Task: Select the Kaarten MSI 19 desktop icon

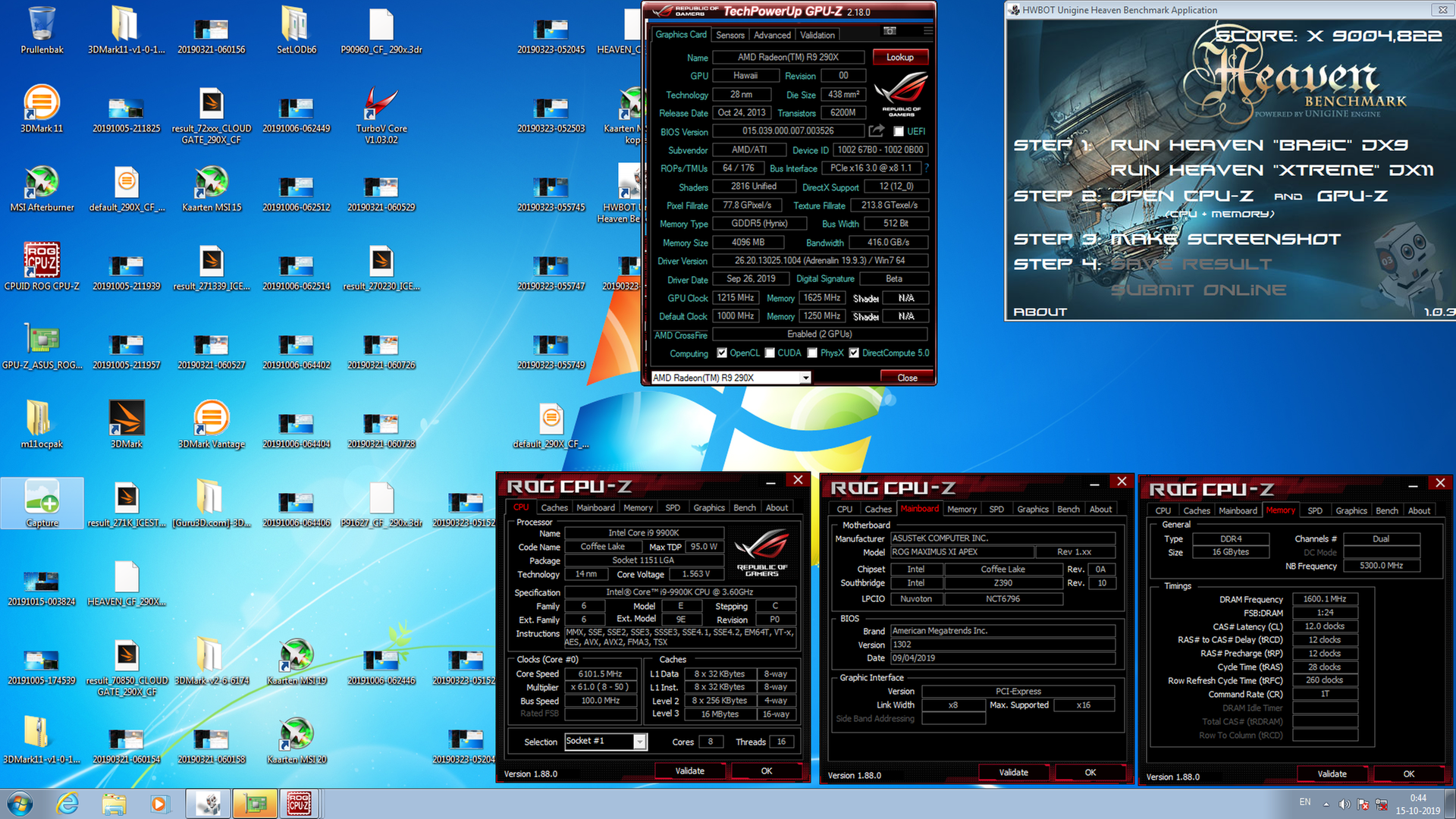Action: tap(297, 661)
